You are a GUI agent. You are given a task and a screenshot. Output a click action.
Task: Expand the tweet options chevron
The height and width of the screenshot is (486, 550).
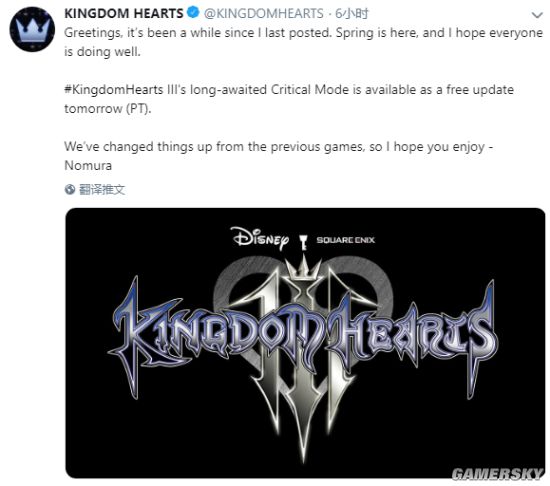point(537,15)
